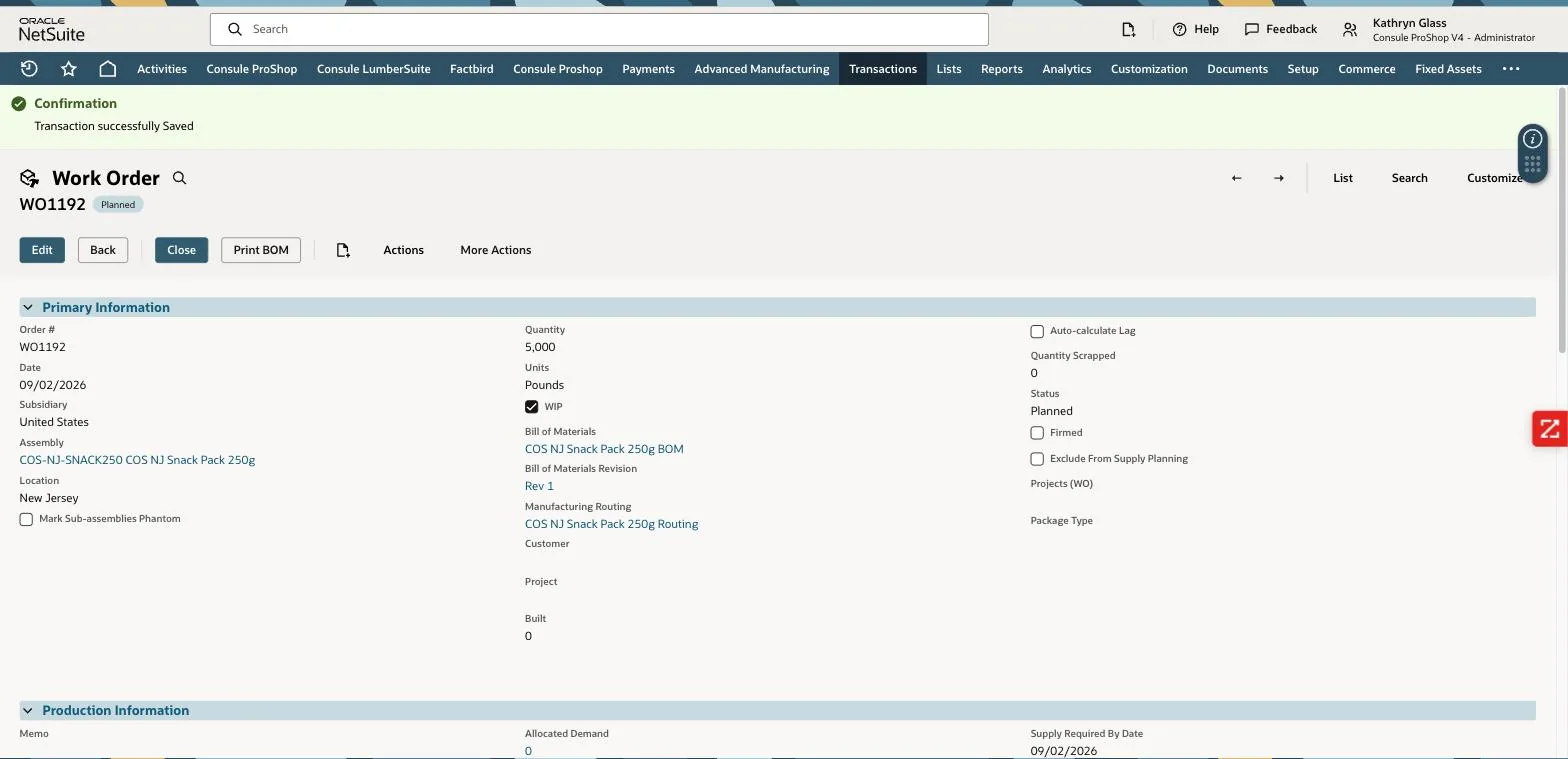Open the Payments menu
The image size is (1568, 759).
tap(648, 69)
